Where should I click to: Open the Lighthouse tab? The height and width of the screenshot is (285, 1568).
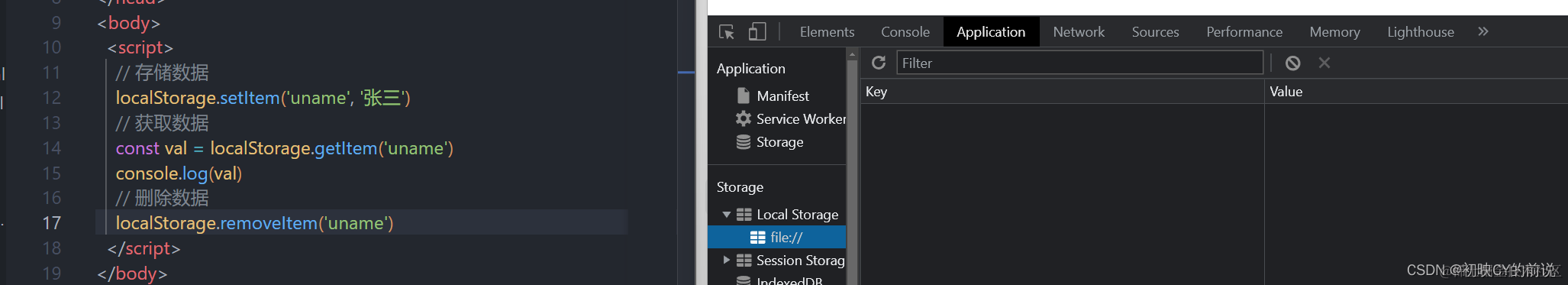point(1421,32)
